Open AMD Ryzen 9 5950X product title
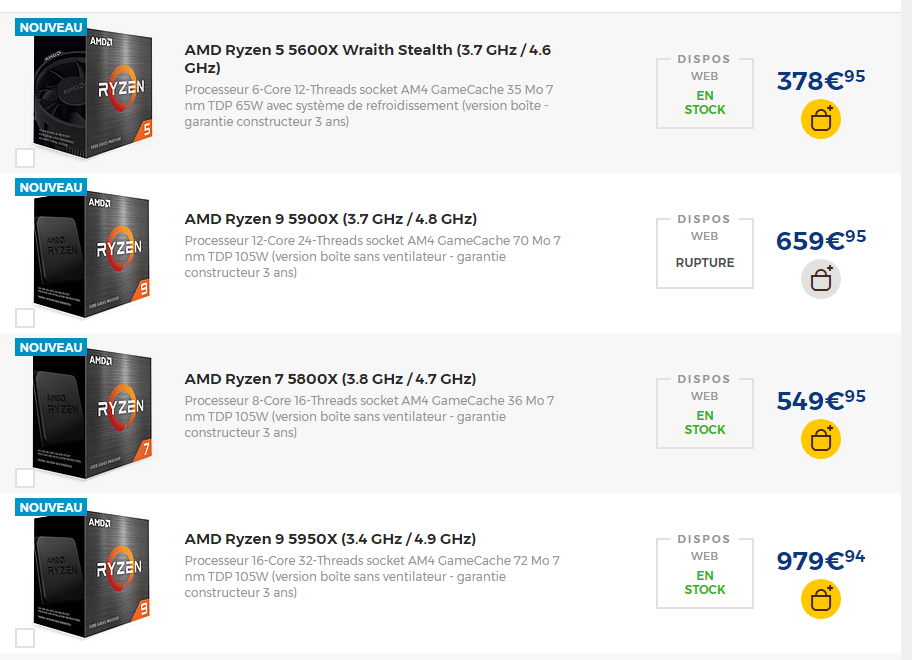Viewport: 912px width, 660px height. point(330,538)
